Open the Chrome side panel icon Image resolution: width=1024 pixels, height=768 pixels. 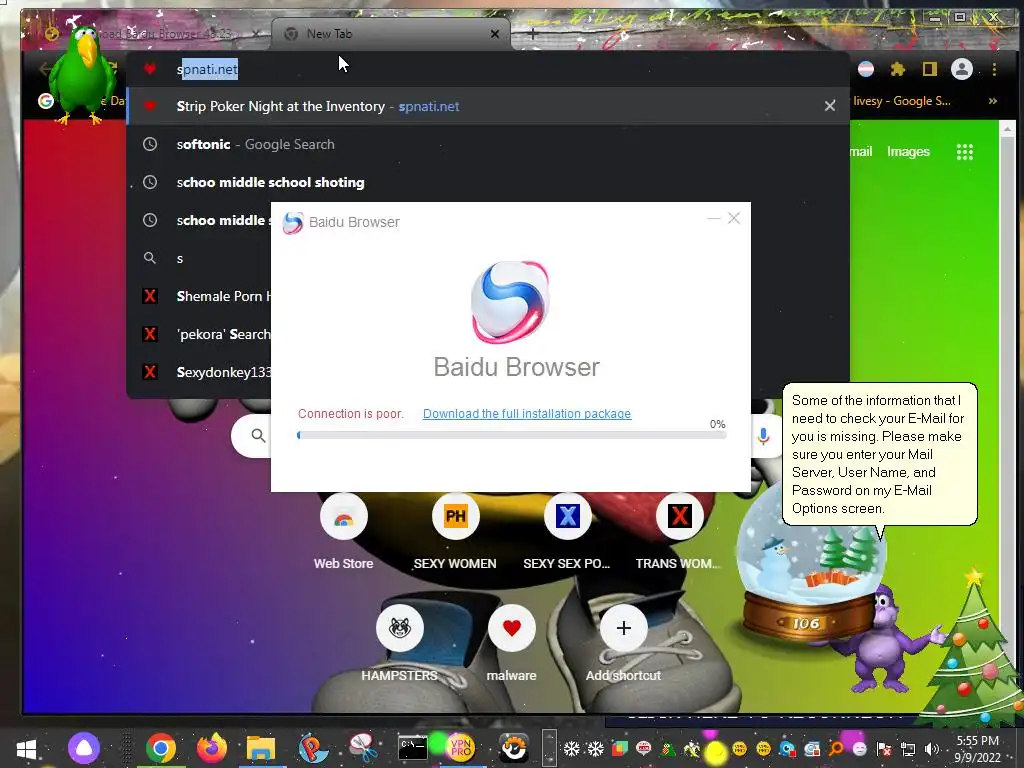929,69
